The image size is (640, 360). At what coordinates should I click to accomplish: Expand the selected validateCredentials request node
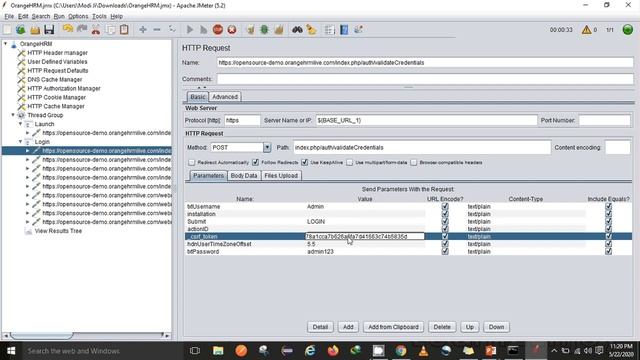click(28, 151)
